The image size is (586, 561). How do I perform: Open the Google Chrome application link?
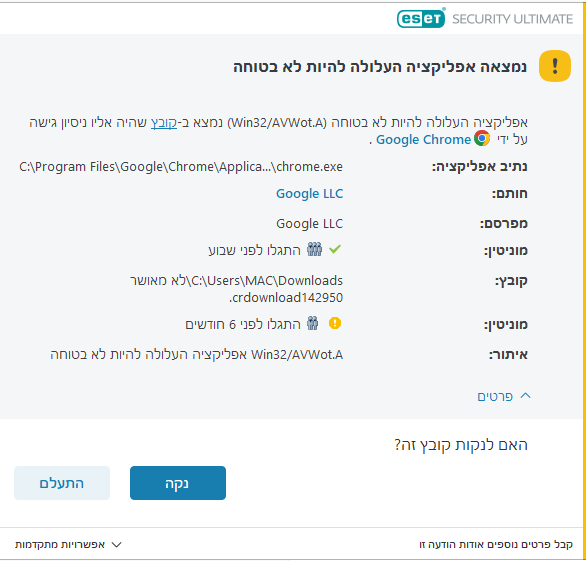(423, 139)
